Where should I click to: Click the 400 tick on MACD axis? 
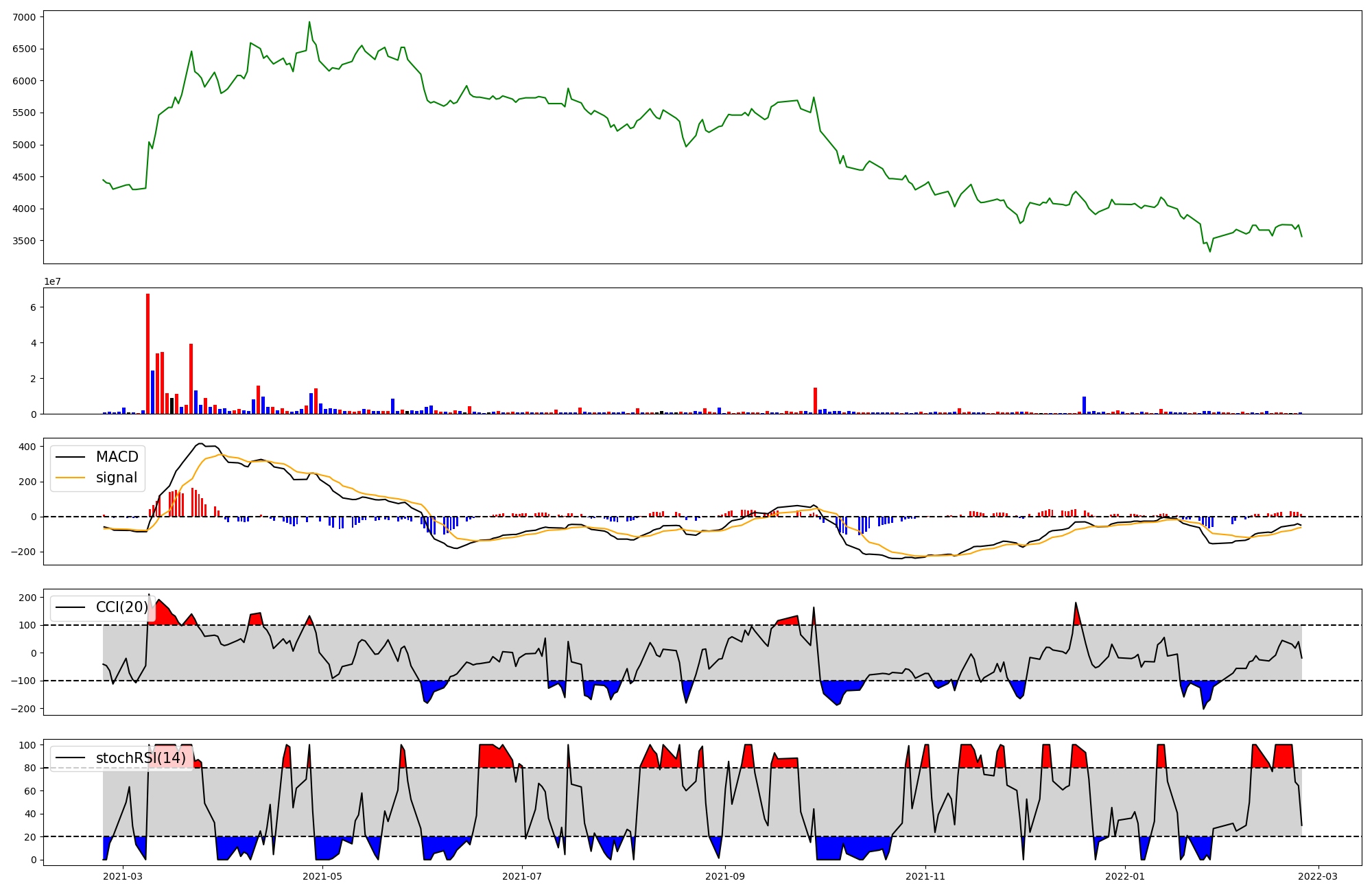(27, 447)
